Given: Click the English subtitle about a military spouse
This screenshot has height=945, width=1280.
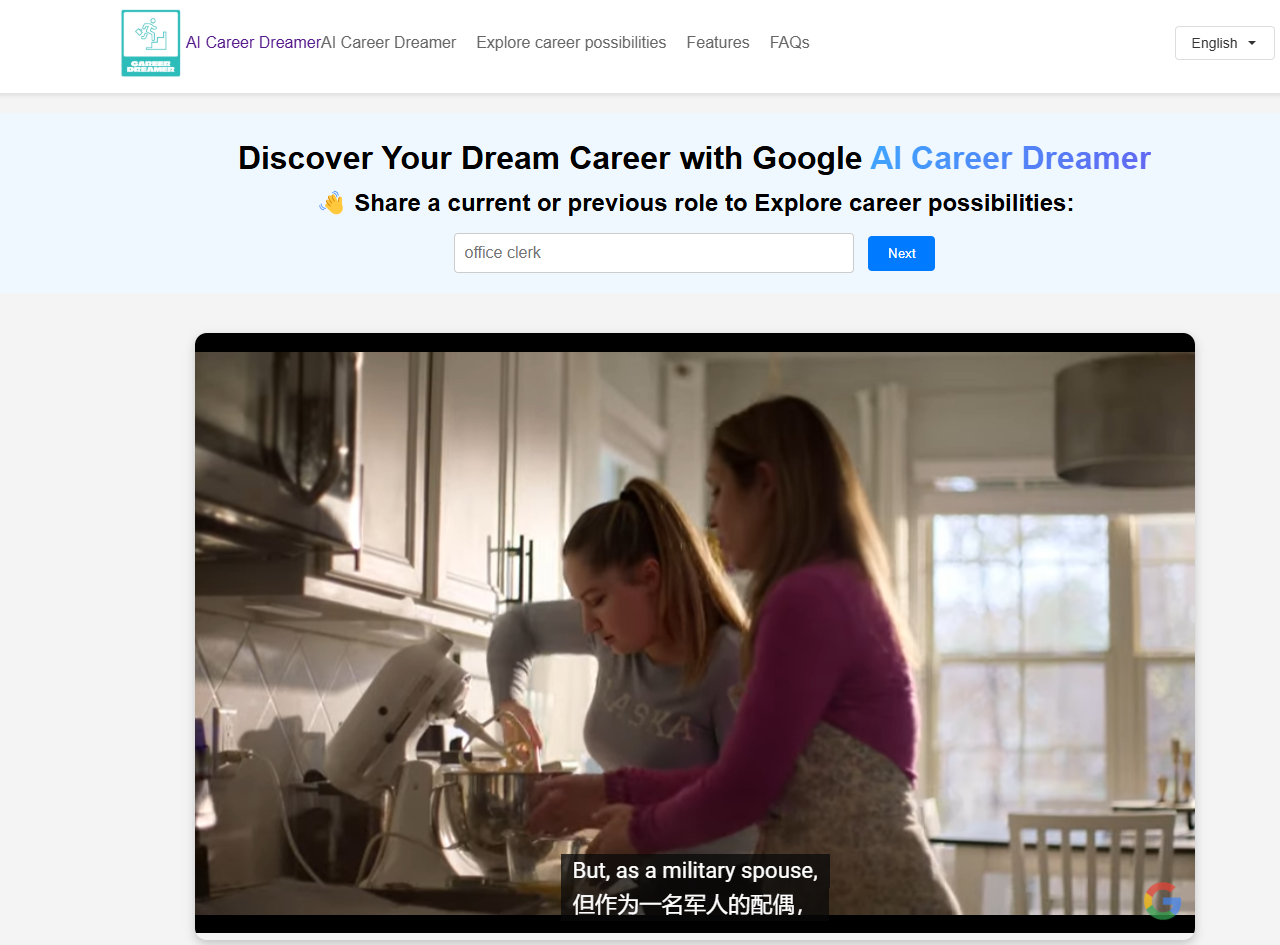Looking at the screenshot, I should click(x=695, y=870).
